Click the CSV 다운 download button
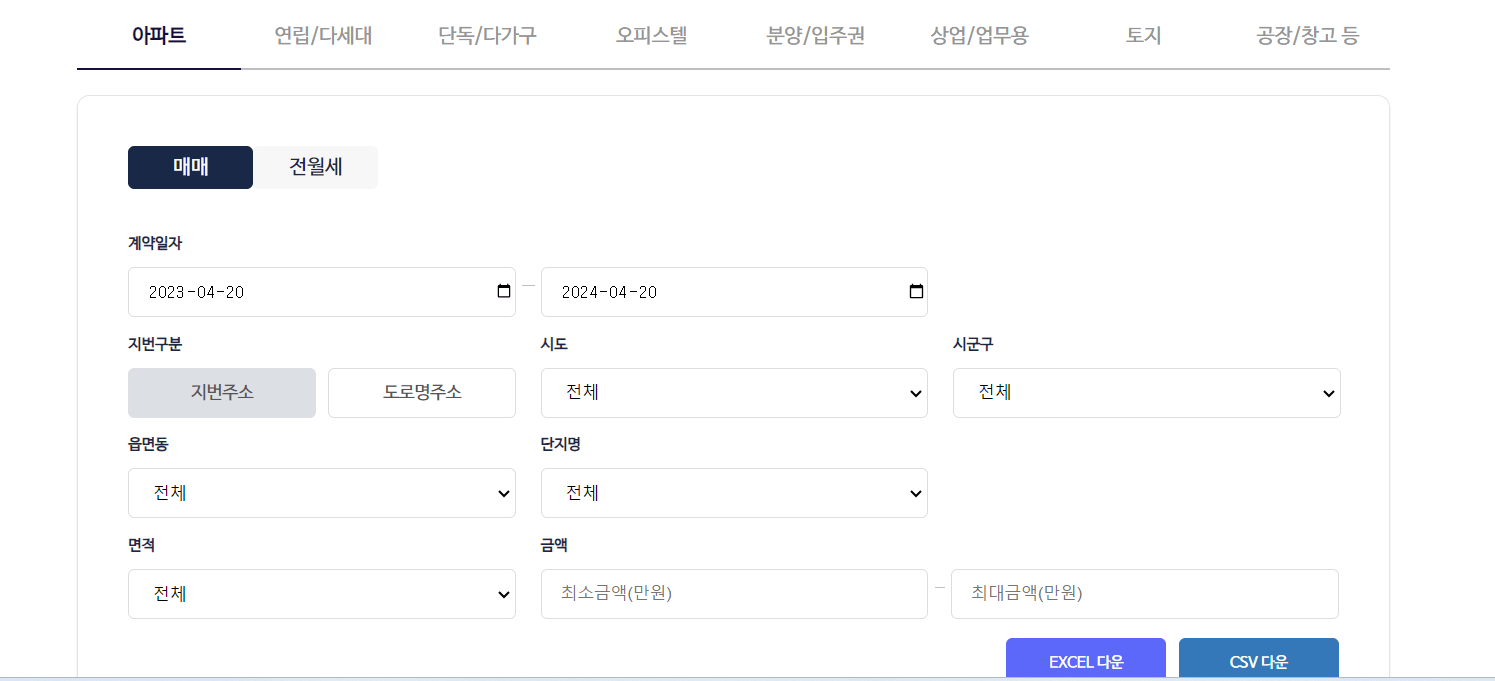Viewport: 1495px width, 681px height. [1258, 660]
